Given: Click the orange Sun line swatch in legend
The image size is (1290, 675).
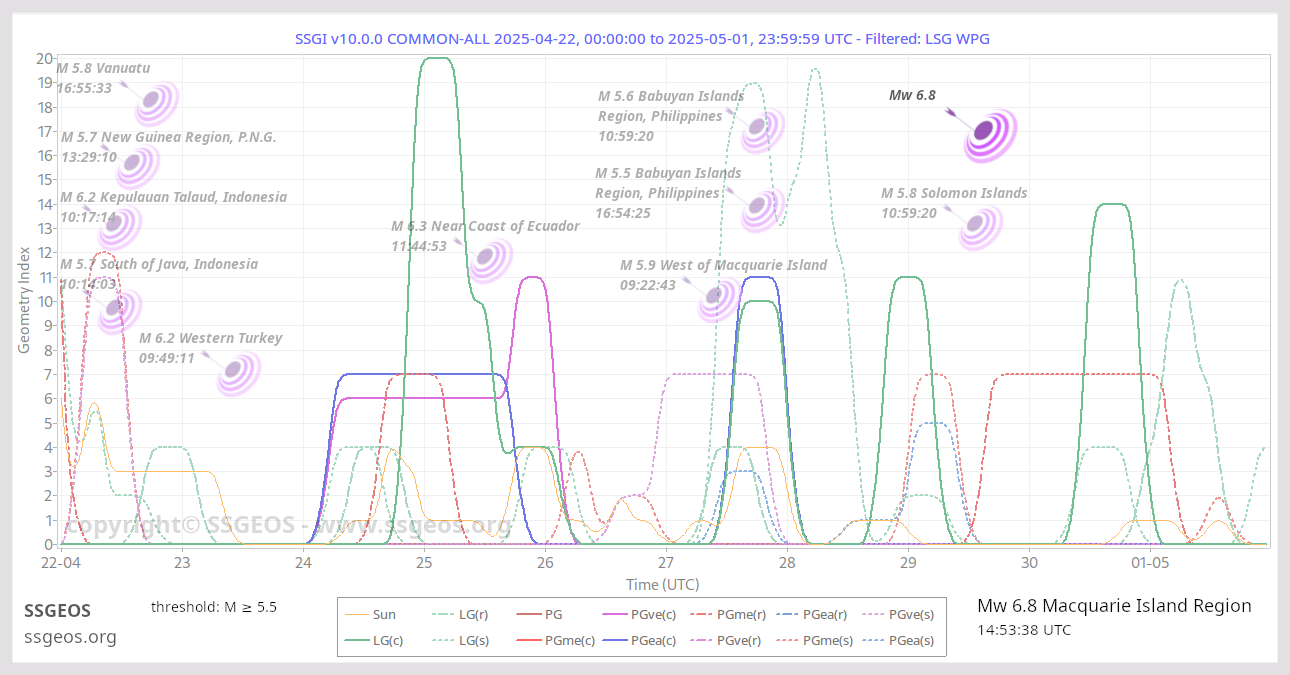Looking at the screenshot, I should [x=355, y=614].
